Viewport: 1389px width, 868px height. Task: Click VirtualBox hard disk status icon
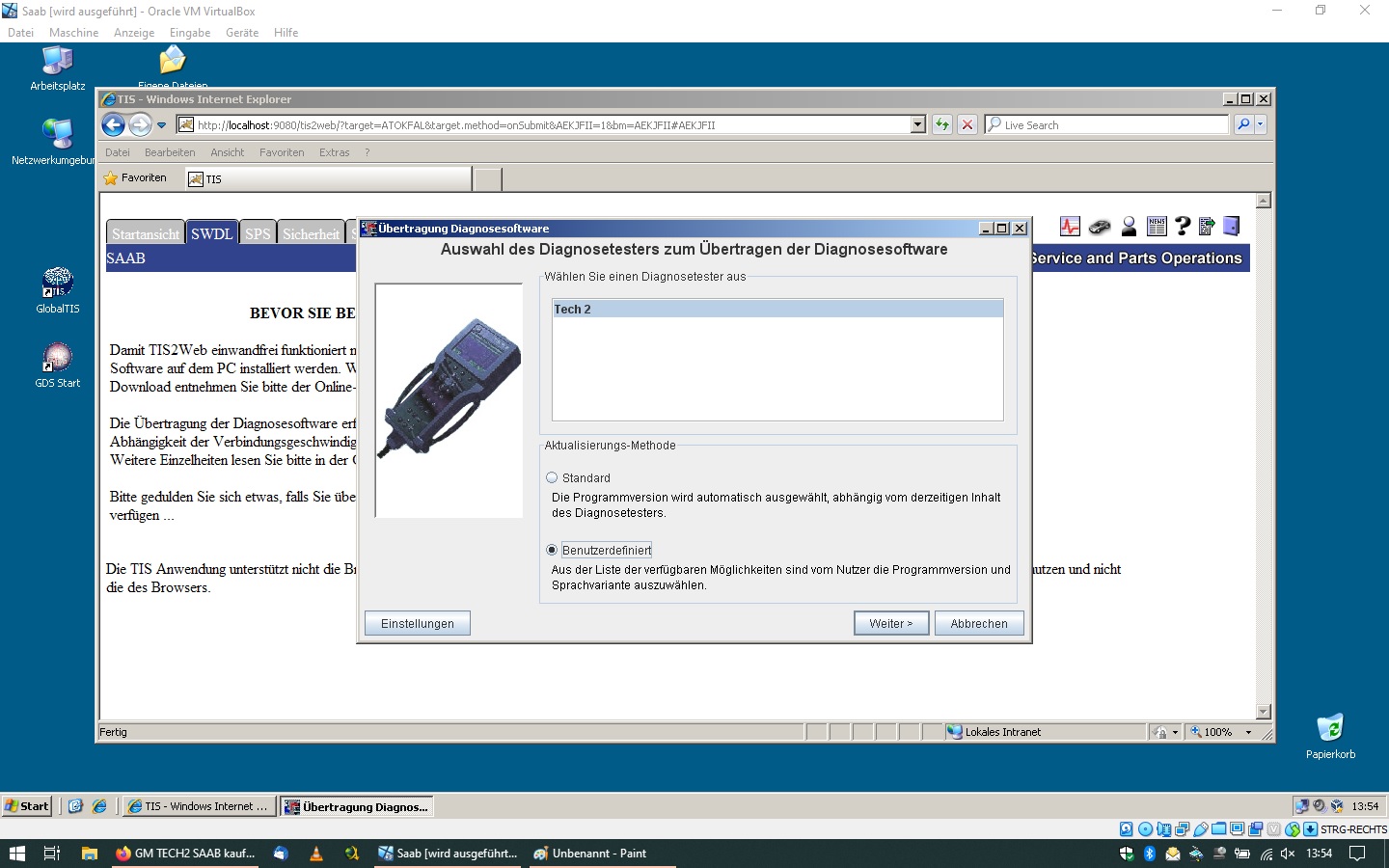click(1127, 829)
